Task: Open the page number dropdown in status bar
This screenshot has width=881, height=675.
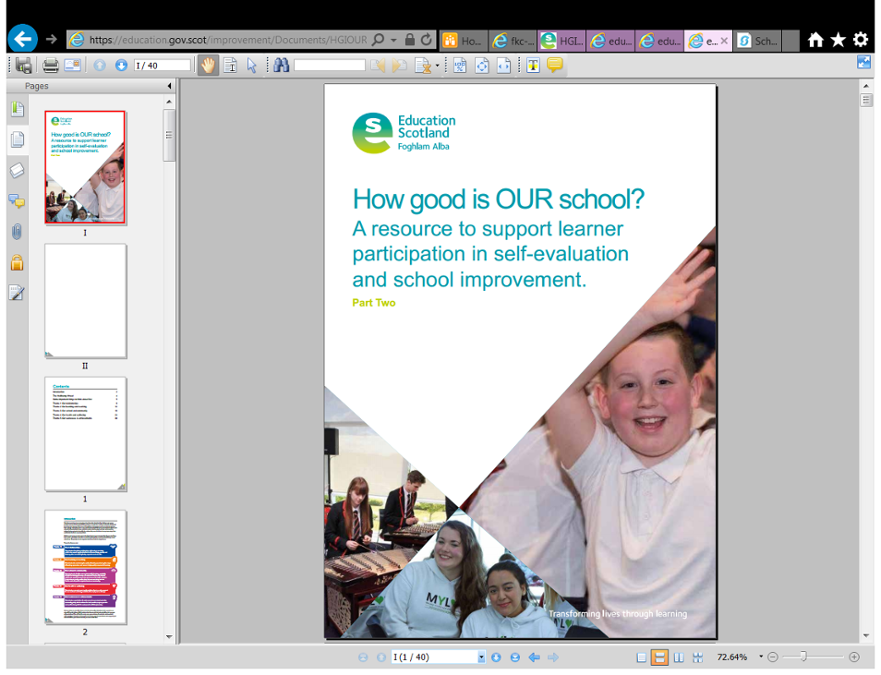Action: pyautogui.click(x=481, y=657)
